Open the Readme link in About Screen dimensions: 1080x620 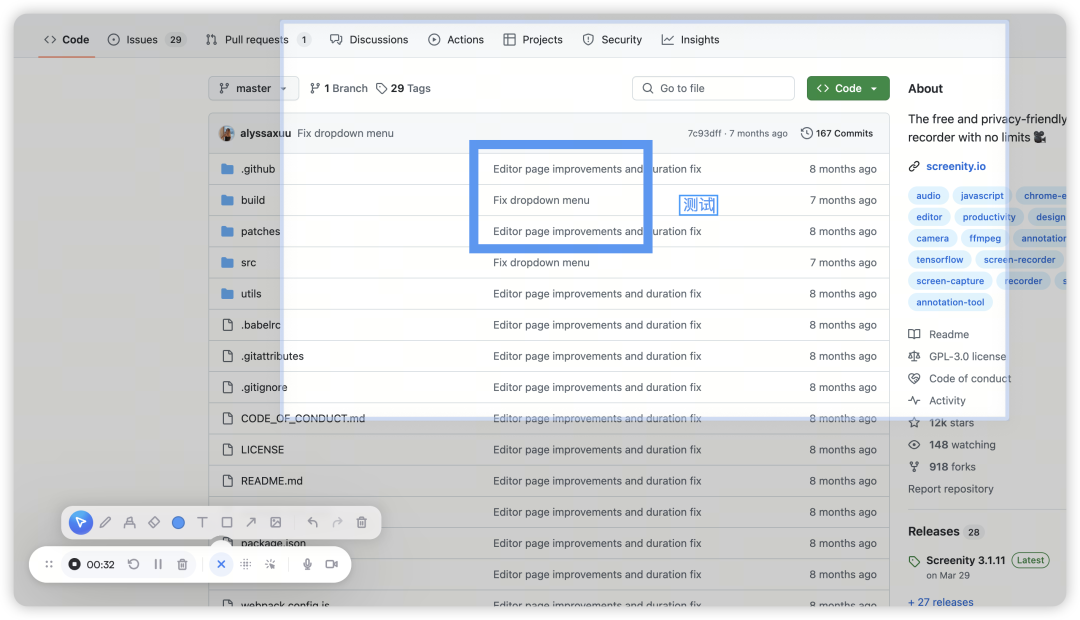click(x=948, y=334)
